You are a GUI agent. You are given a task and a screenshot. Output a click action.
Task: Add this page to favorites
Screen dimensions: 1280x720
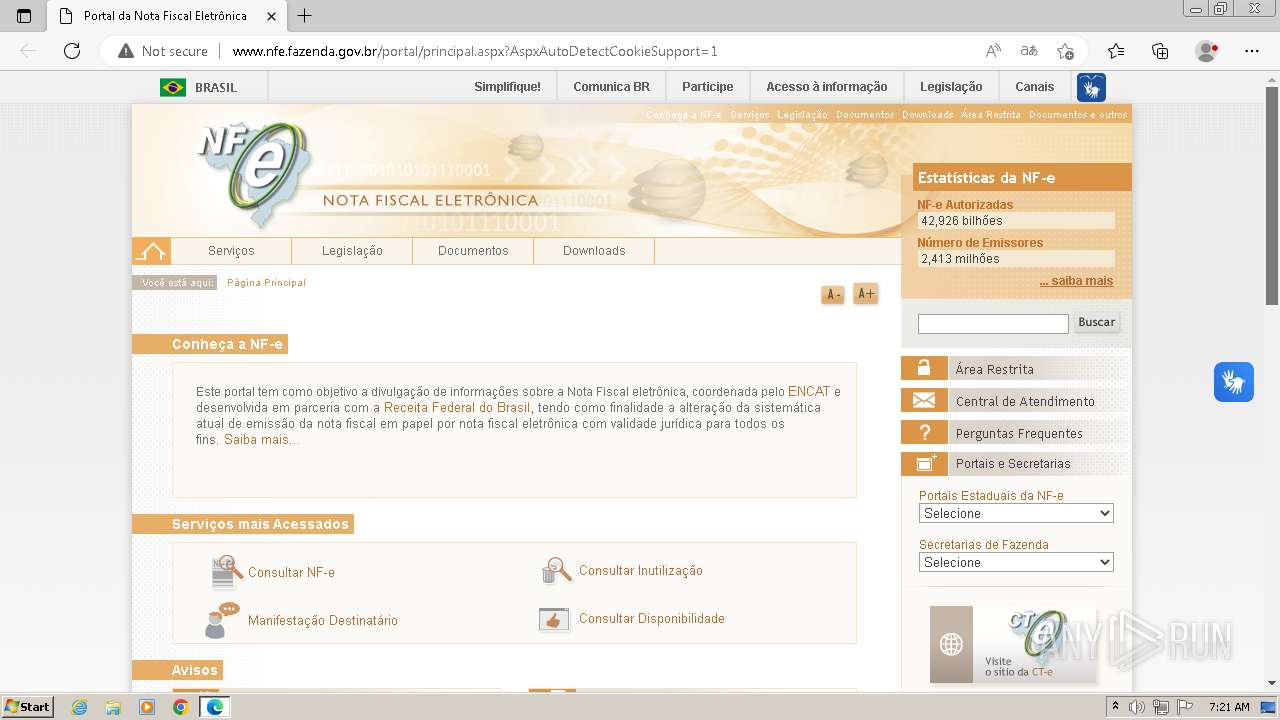(1065, 51)
